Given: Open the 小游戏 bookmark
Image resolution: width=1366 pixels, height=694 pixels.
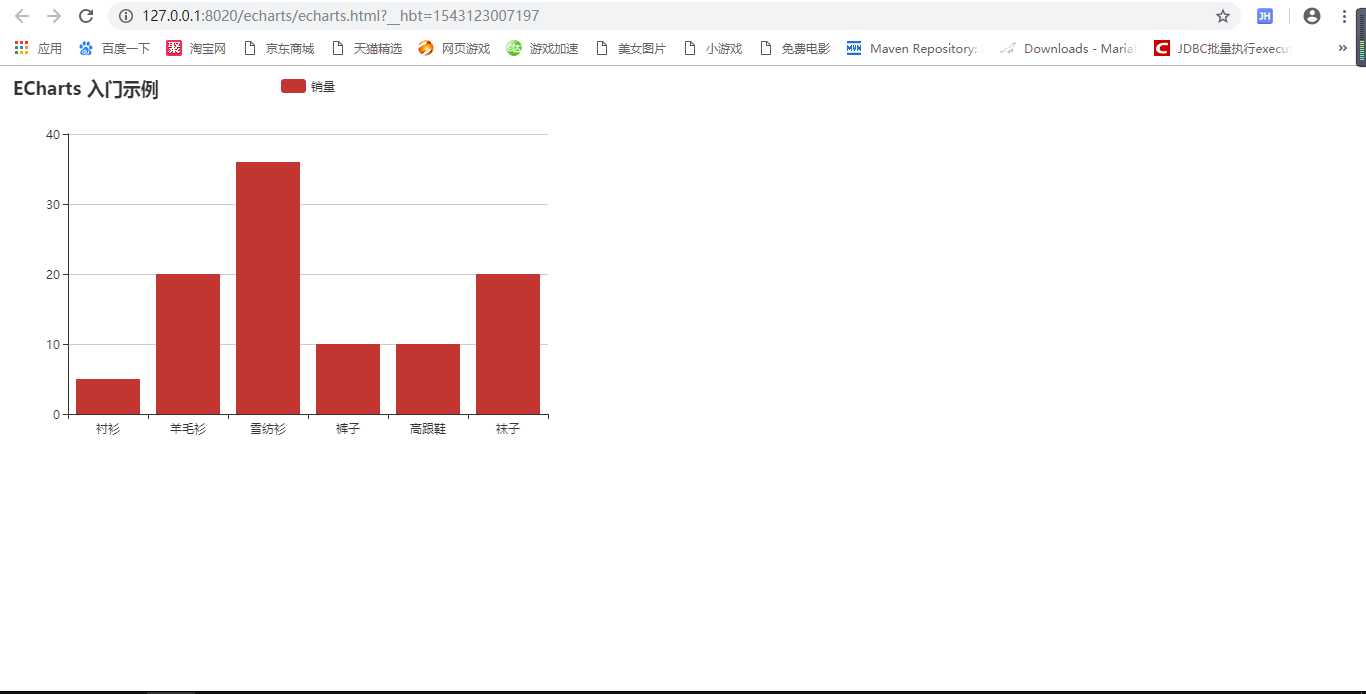Looking at the screenshot, I should coord(713,48).
